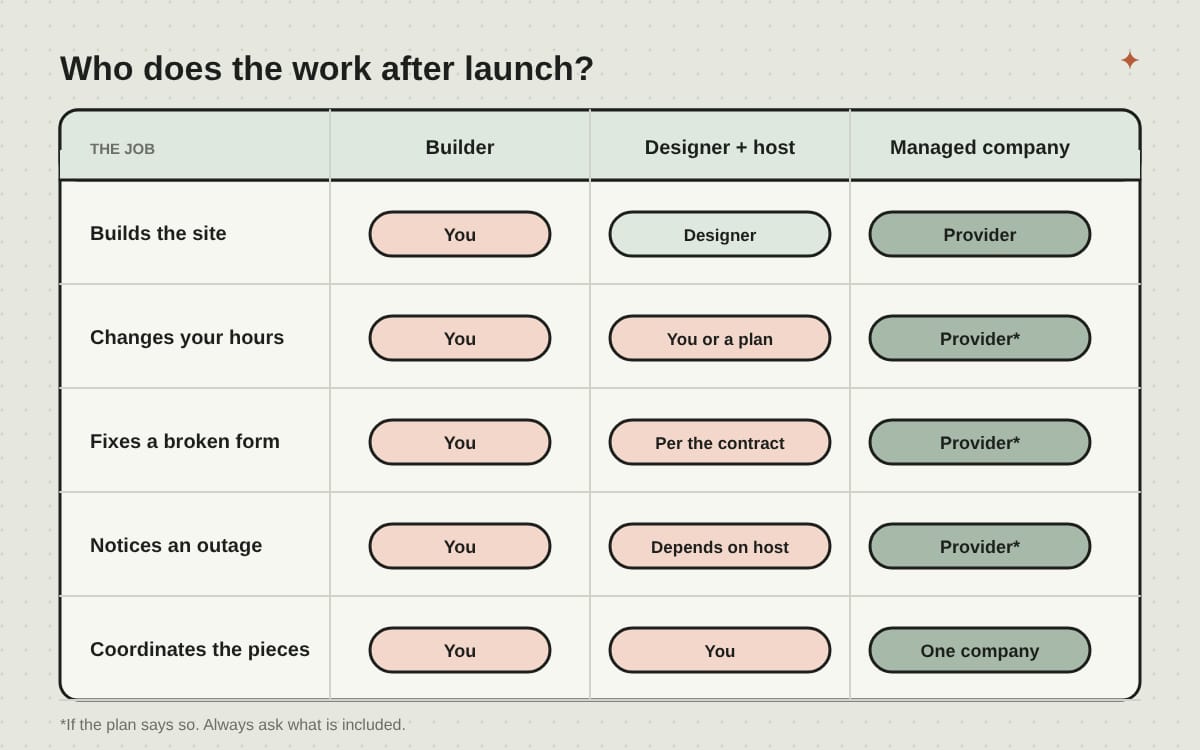Click the 'One company' pill
Image resolution: width=1200 pixels, height=750 pixels.
click(980, 650)
